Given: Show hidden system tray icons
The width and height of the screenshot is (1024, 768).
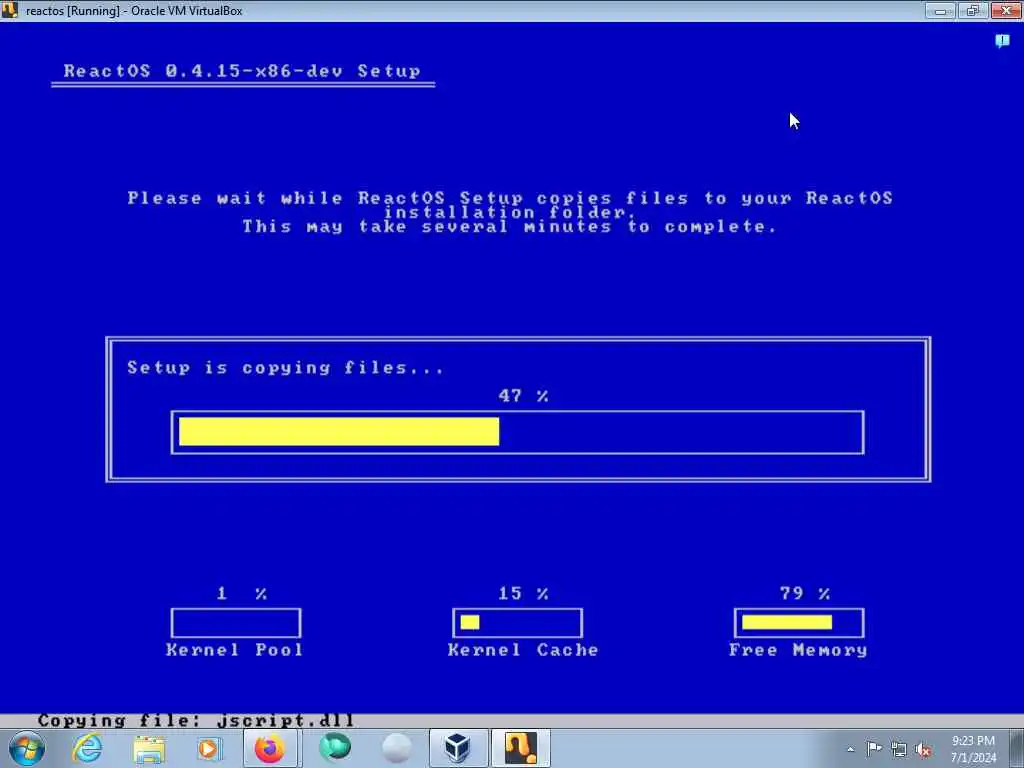Looking at the screenshot, I should click(850, 750).
